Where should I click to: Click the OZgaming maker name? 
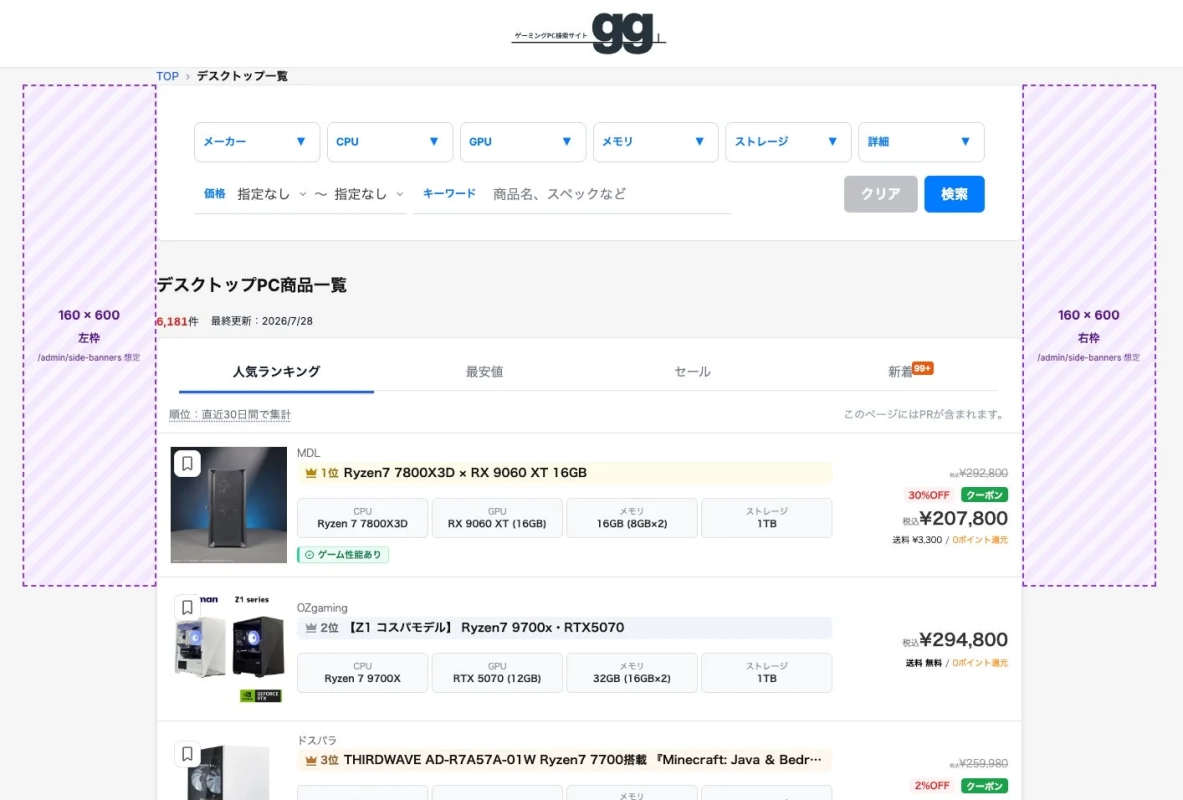coord(322,608)
